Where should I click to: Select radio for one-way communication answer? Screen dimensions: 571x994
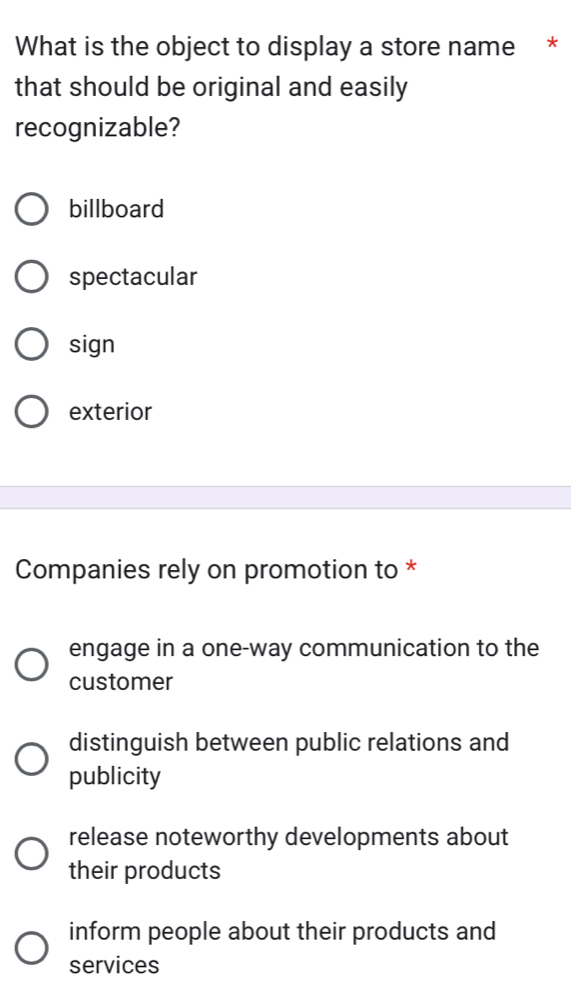[31, 665]
